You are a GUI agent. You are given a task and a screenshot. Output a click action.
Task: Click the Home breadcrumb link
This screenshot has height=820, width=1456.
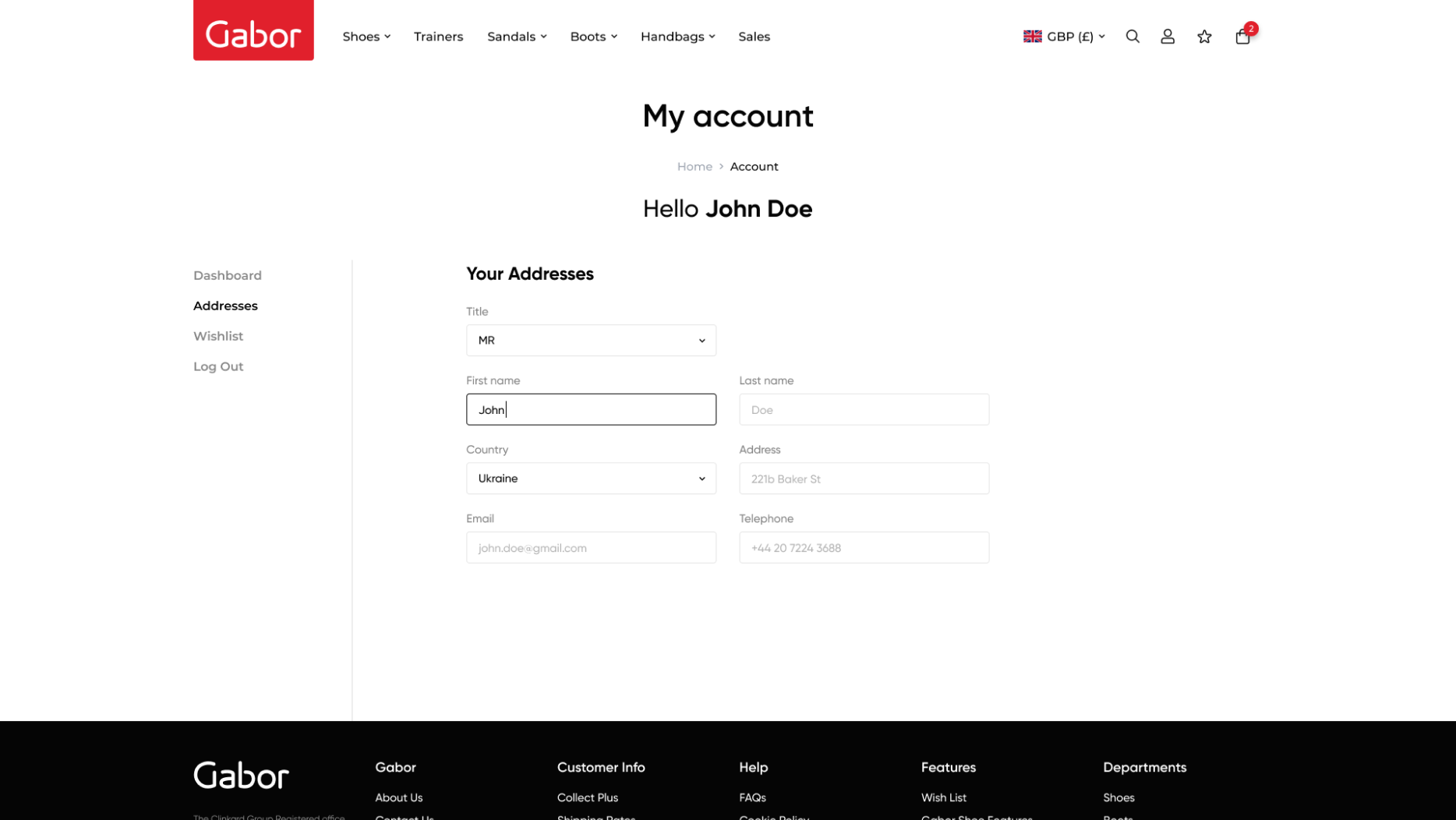pos(694,167)
